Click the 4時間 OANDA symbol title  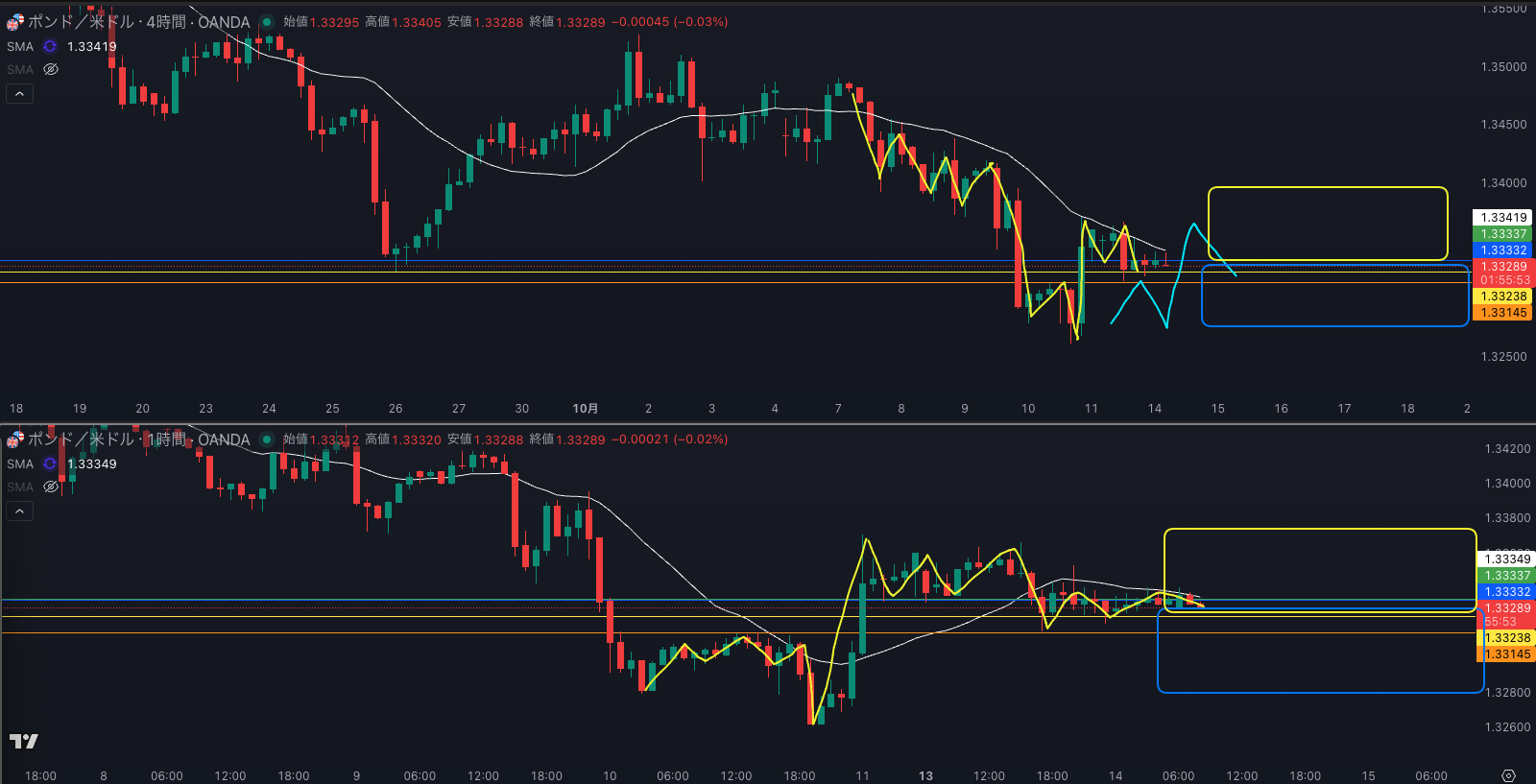coord(139,22)
